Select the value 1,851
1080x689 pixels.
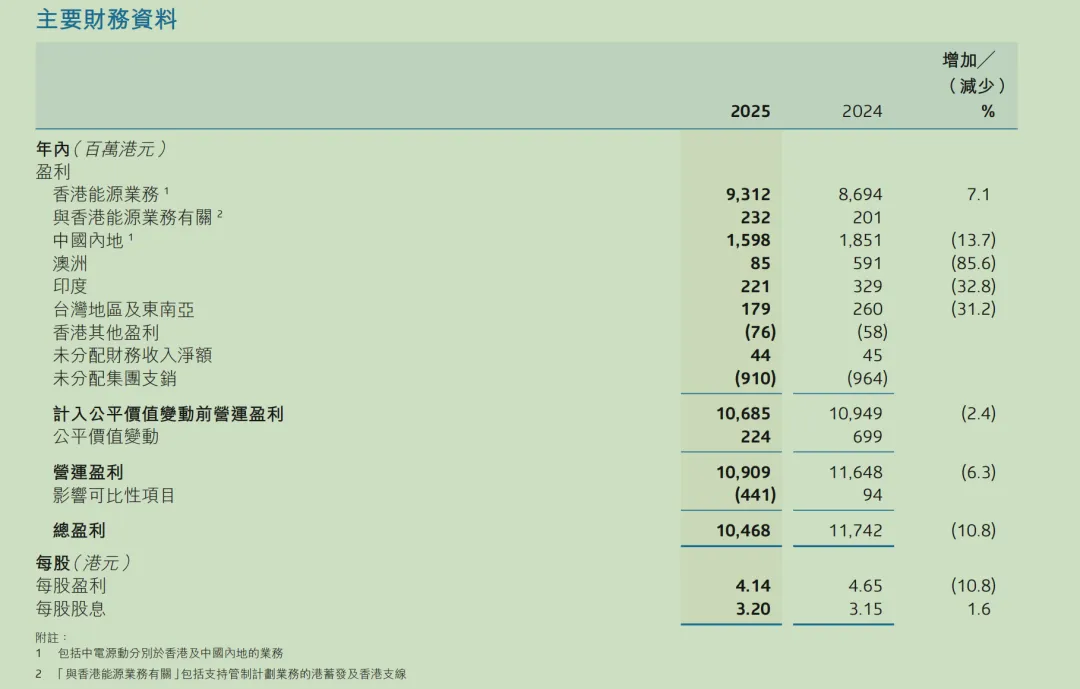click(860, 240)
